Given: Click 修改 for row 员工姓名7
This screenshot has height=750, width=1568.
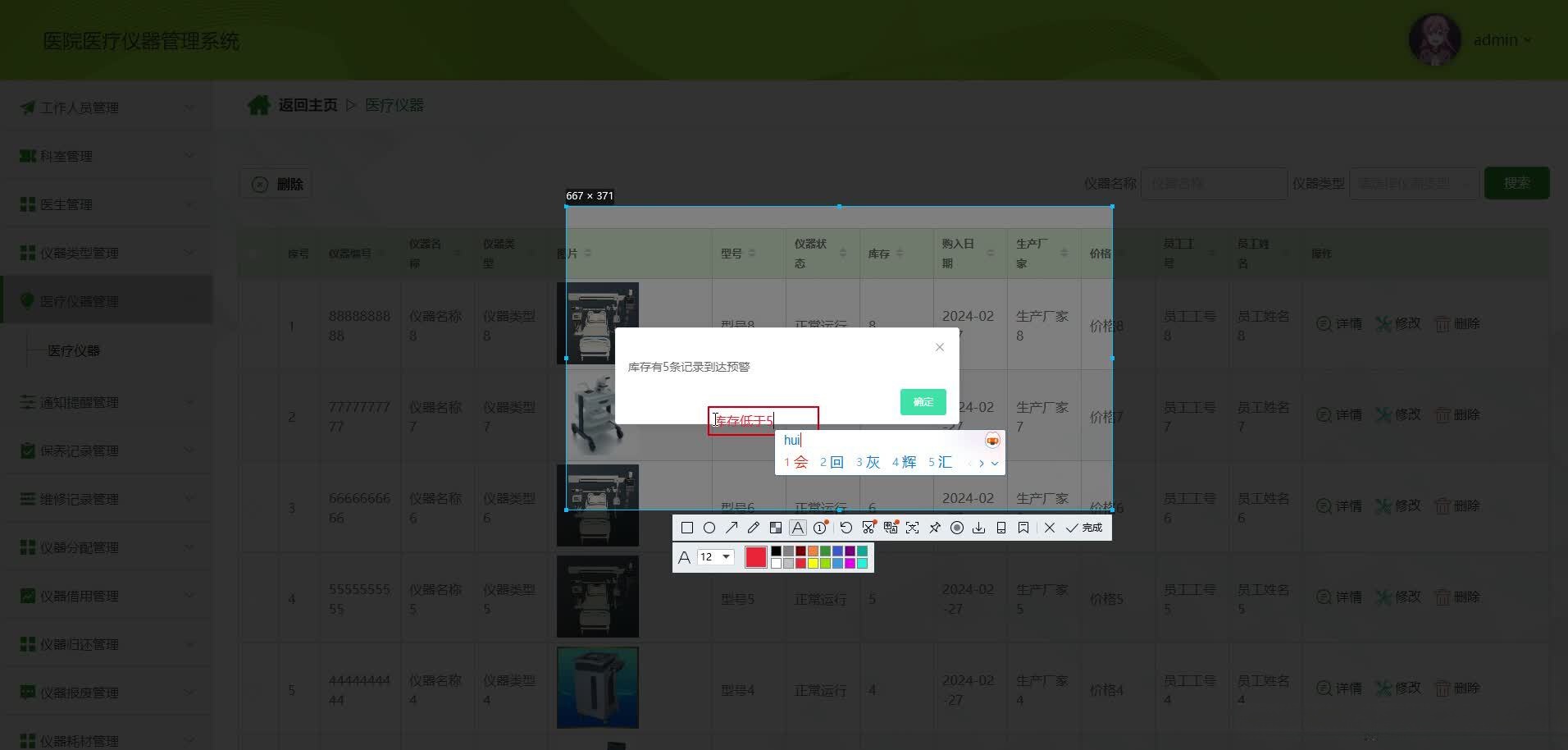Looking at the screenshot, I should pyautogui.click(x=1398, y=415).
